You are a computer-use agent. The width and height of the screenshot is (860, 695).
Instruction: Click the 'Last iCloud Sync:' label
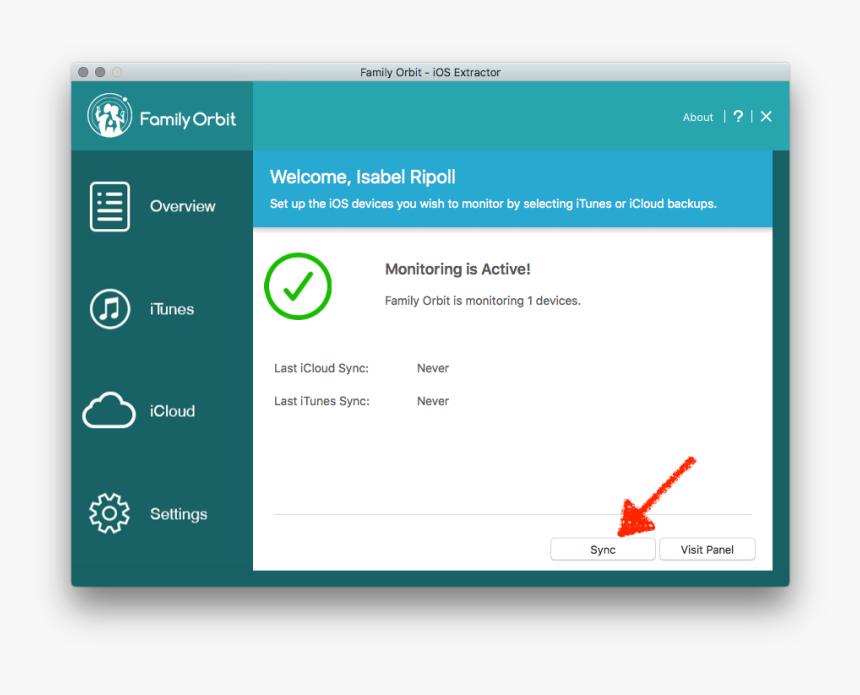321,368
